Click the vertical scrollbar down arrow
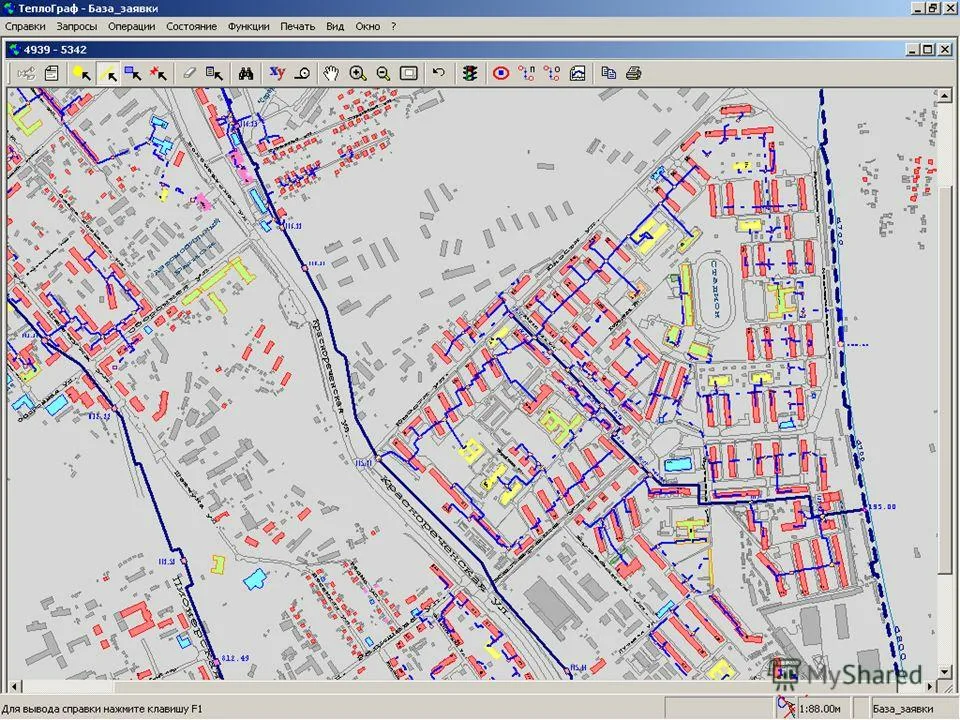 945,672
